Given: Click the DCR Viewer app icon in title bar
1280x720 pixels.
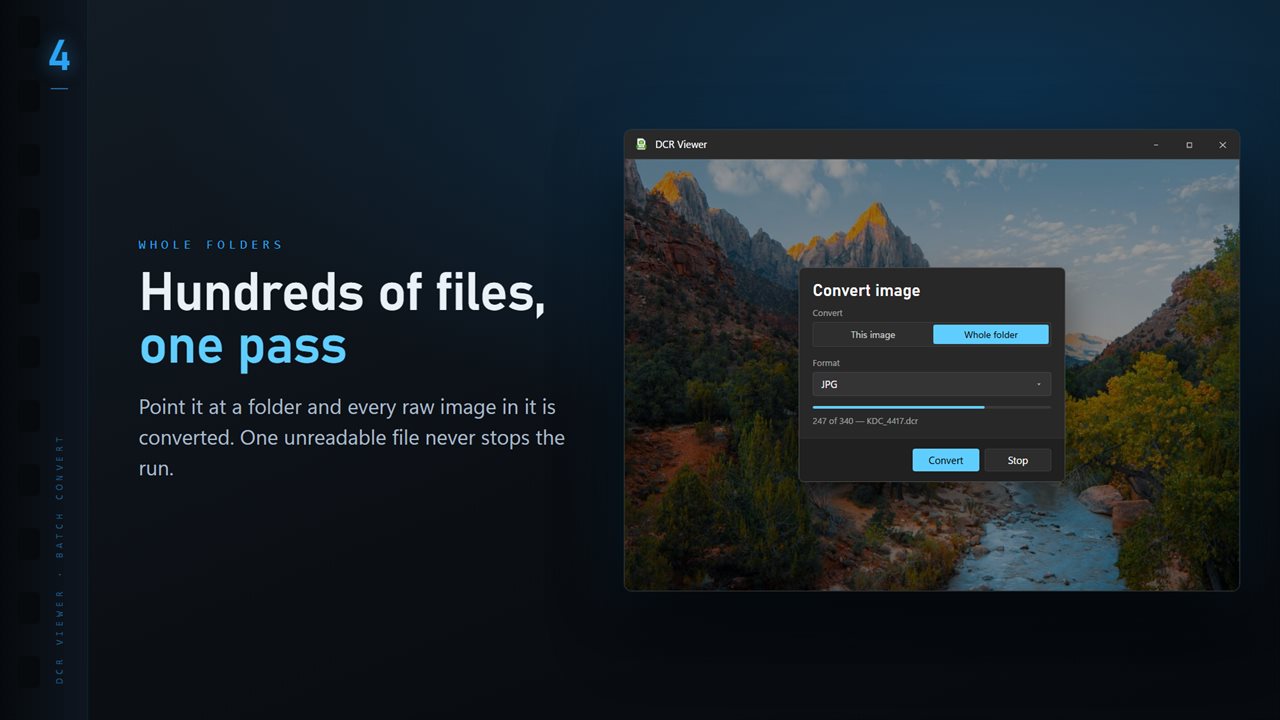Looking at the screenshot, I should click(x=641, y=144).
